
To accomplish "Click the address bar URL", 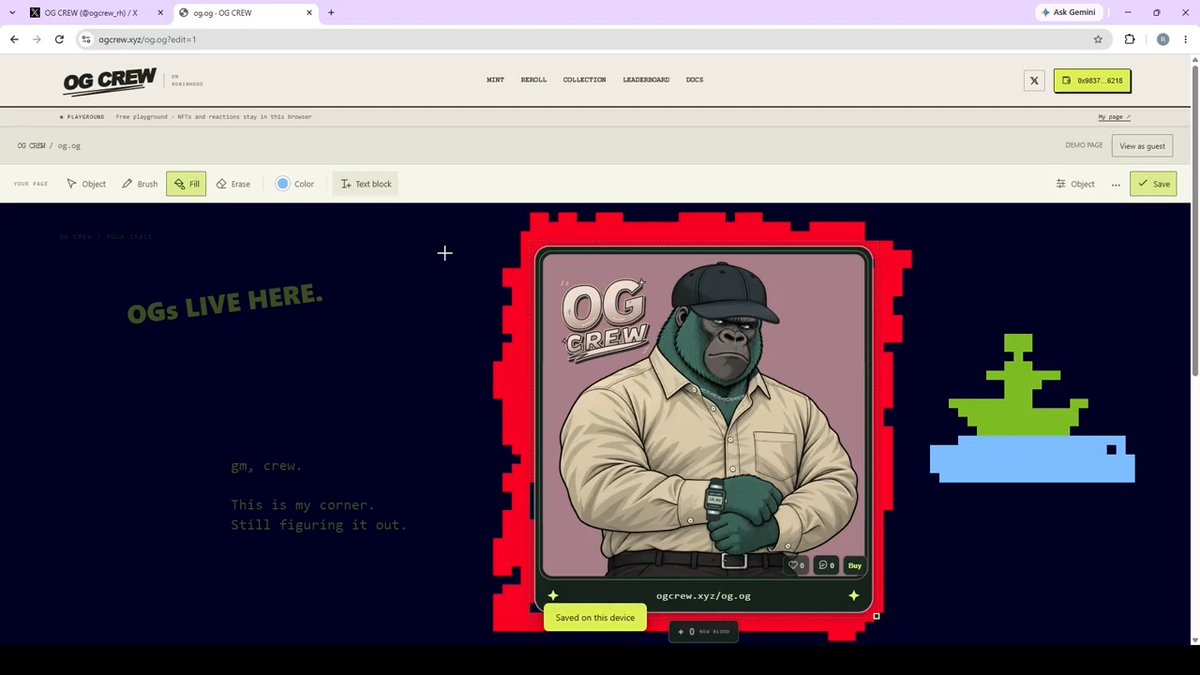I will 147,40.
